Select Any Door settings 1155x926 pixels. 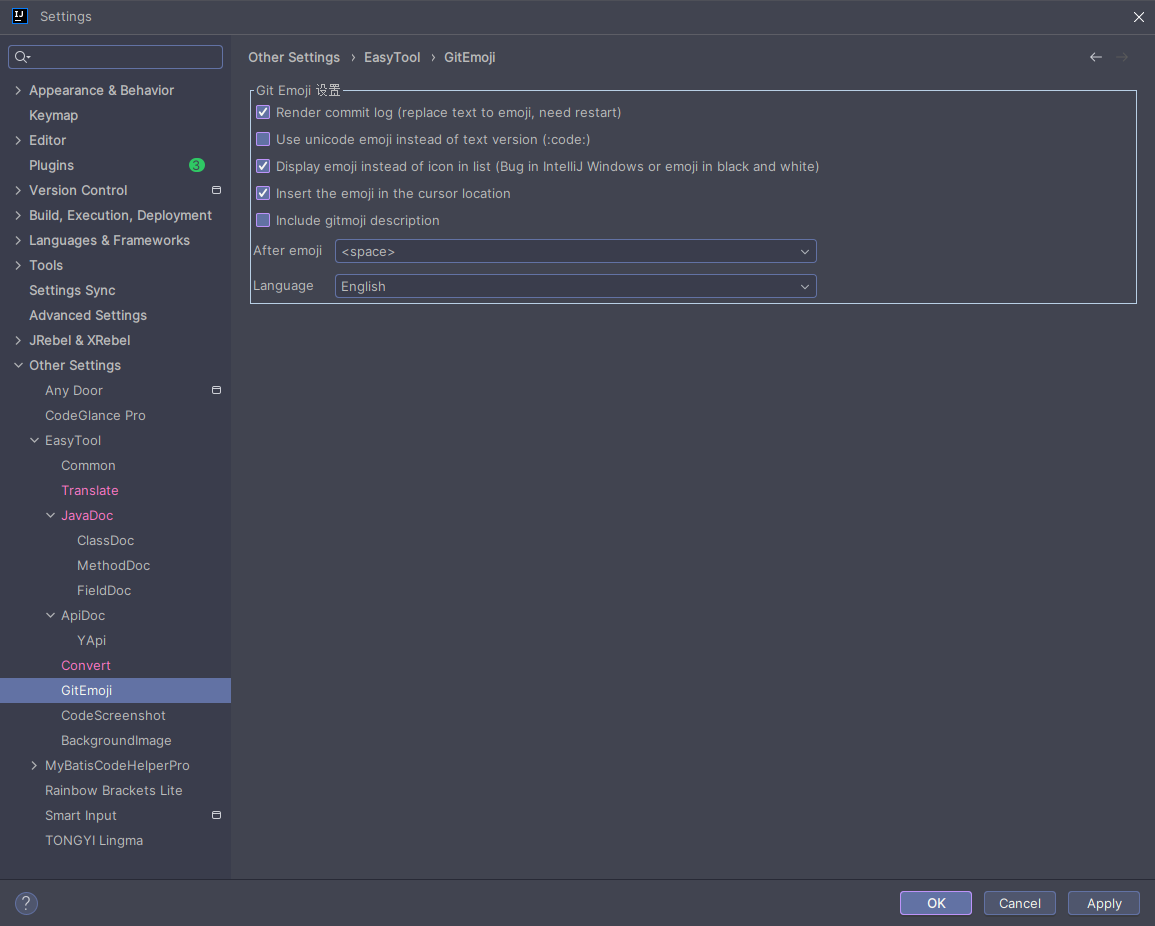(x=74, y=390)
